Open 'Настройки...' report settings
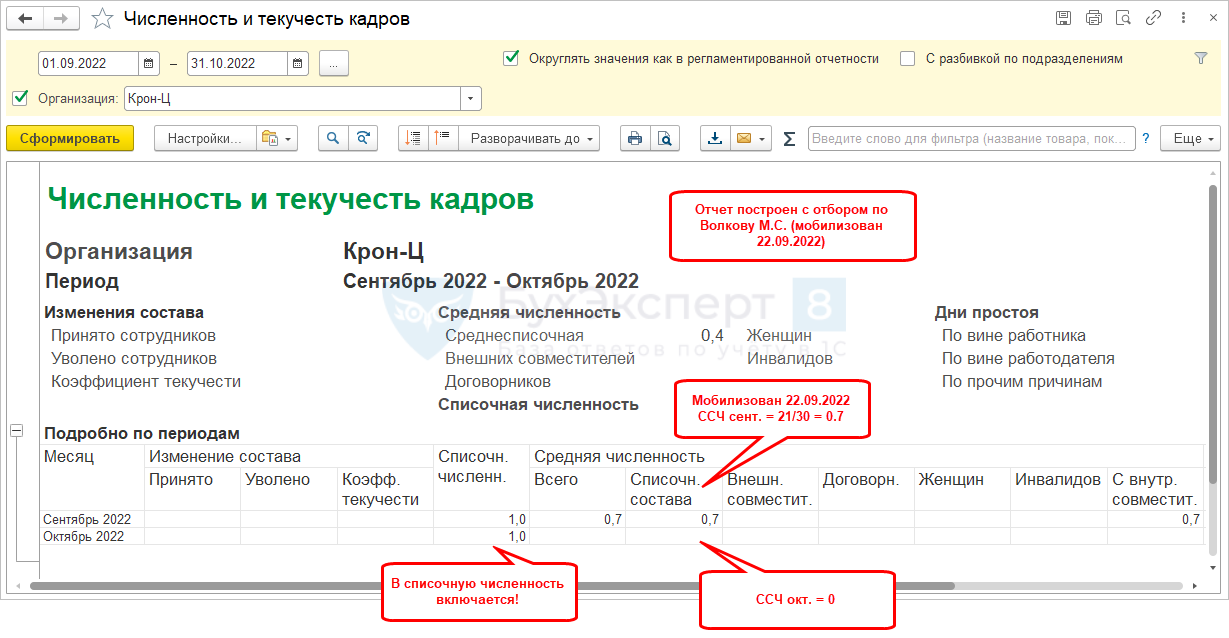This screenshot has width=1229, height=638. coord(204,139)
